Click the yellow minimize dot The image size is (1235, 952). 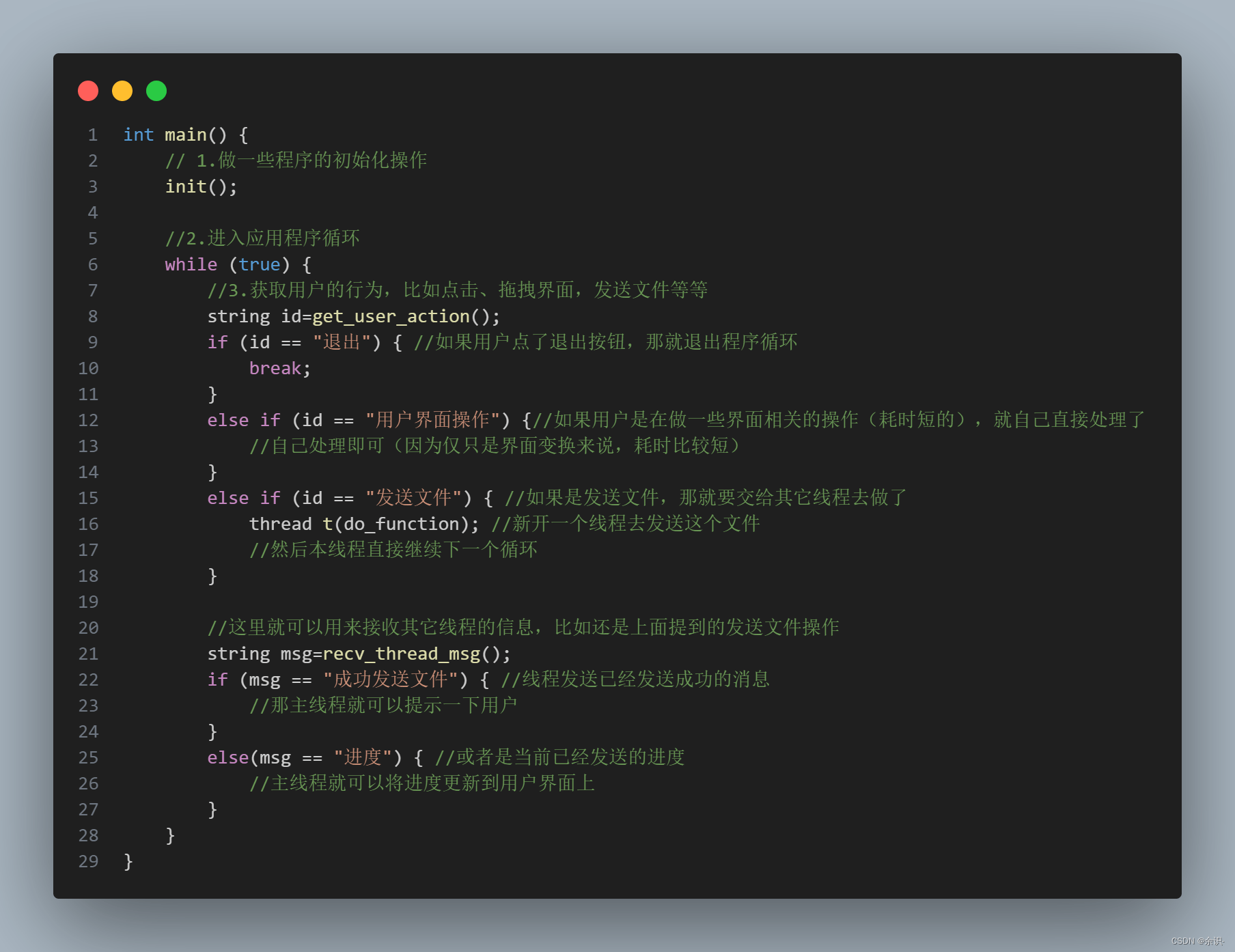tap(122, 91)
